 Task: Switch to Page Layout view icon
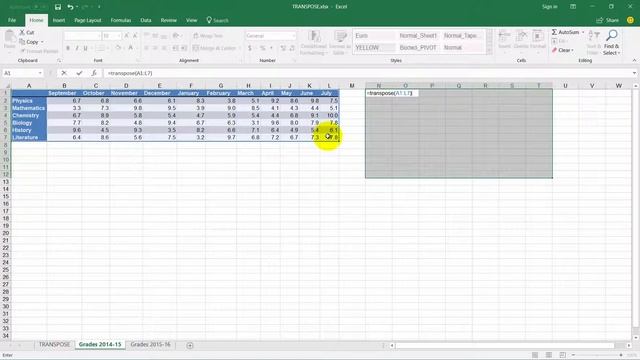(x=549, y=355)
